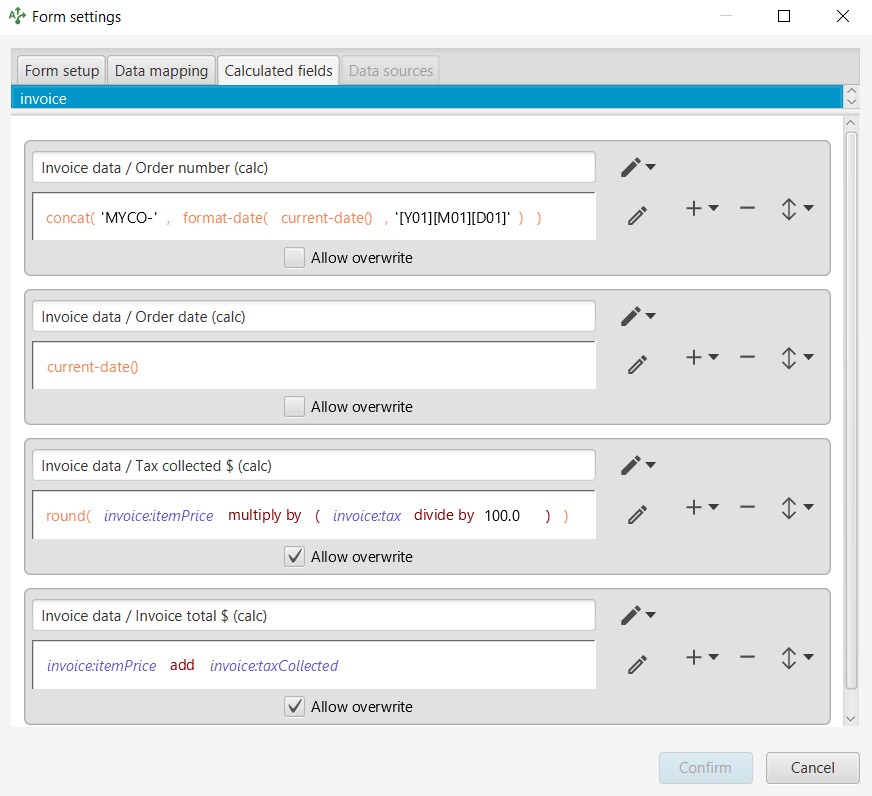Open the plus dropdown for Order number
Screen dimensions: 872x796
(x=702, y=208)
